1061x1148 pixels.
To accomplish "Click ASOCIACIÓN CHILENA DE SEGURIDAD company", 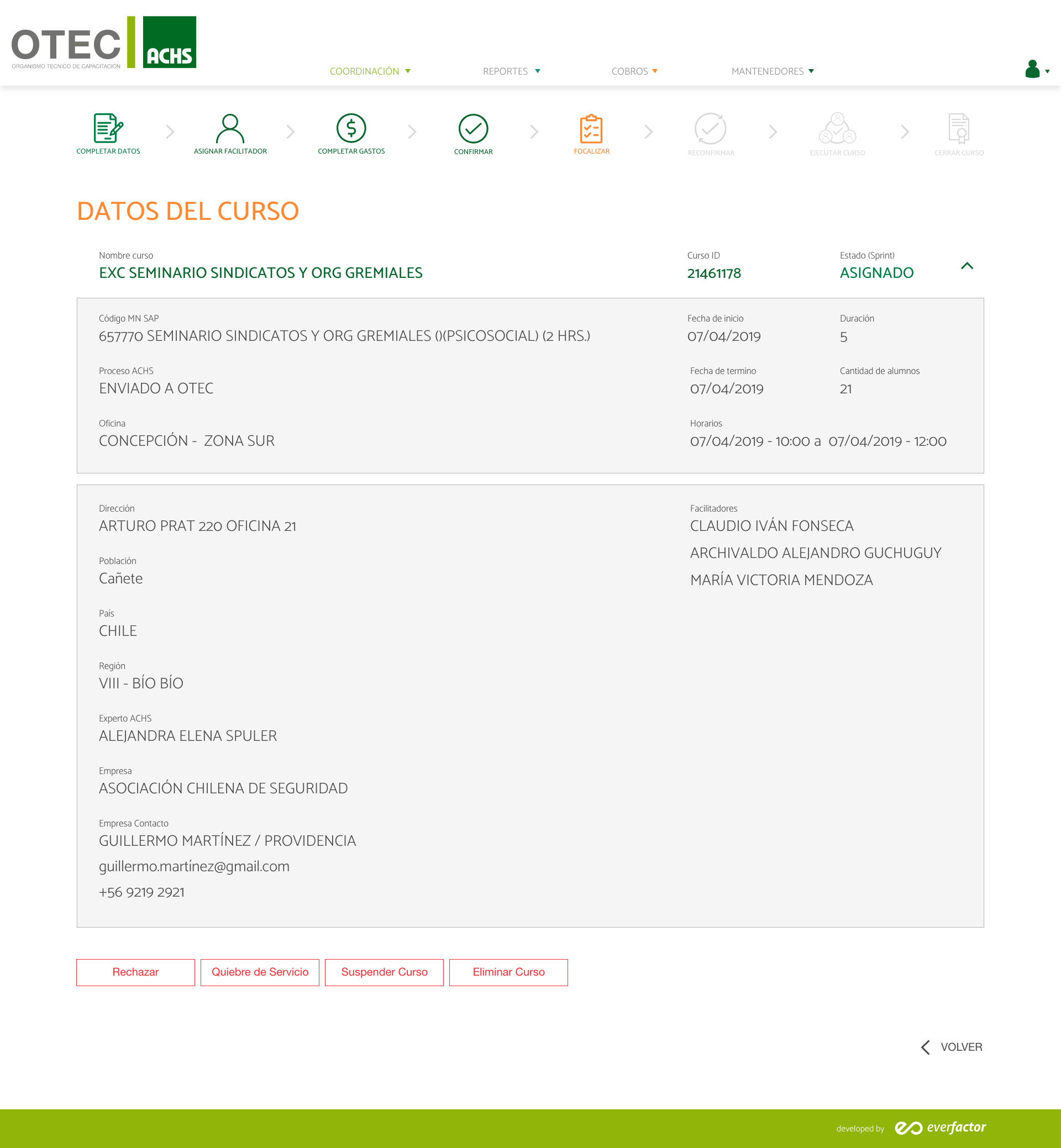I will pyautogui.click(x=223, y=788).
